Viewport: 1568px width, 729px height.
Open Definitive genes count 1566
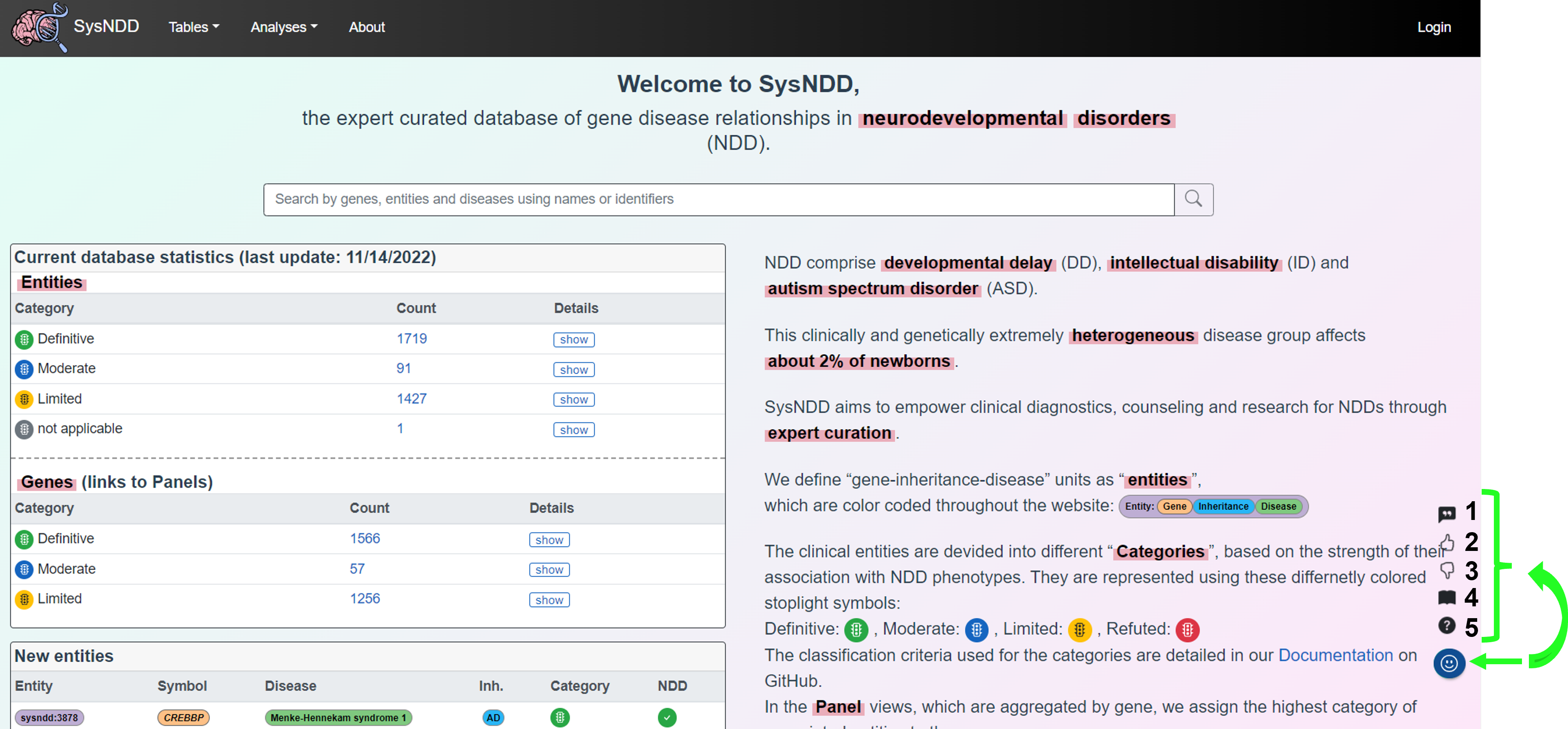[x=365, y=538]
